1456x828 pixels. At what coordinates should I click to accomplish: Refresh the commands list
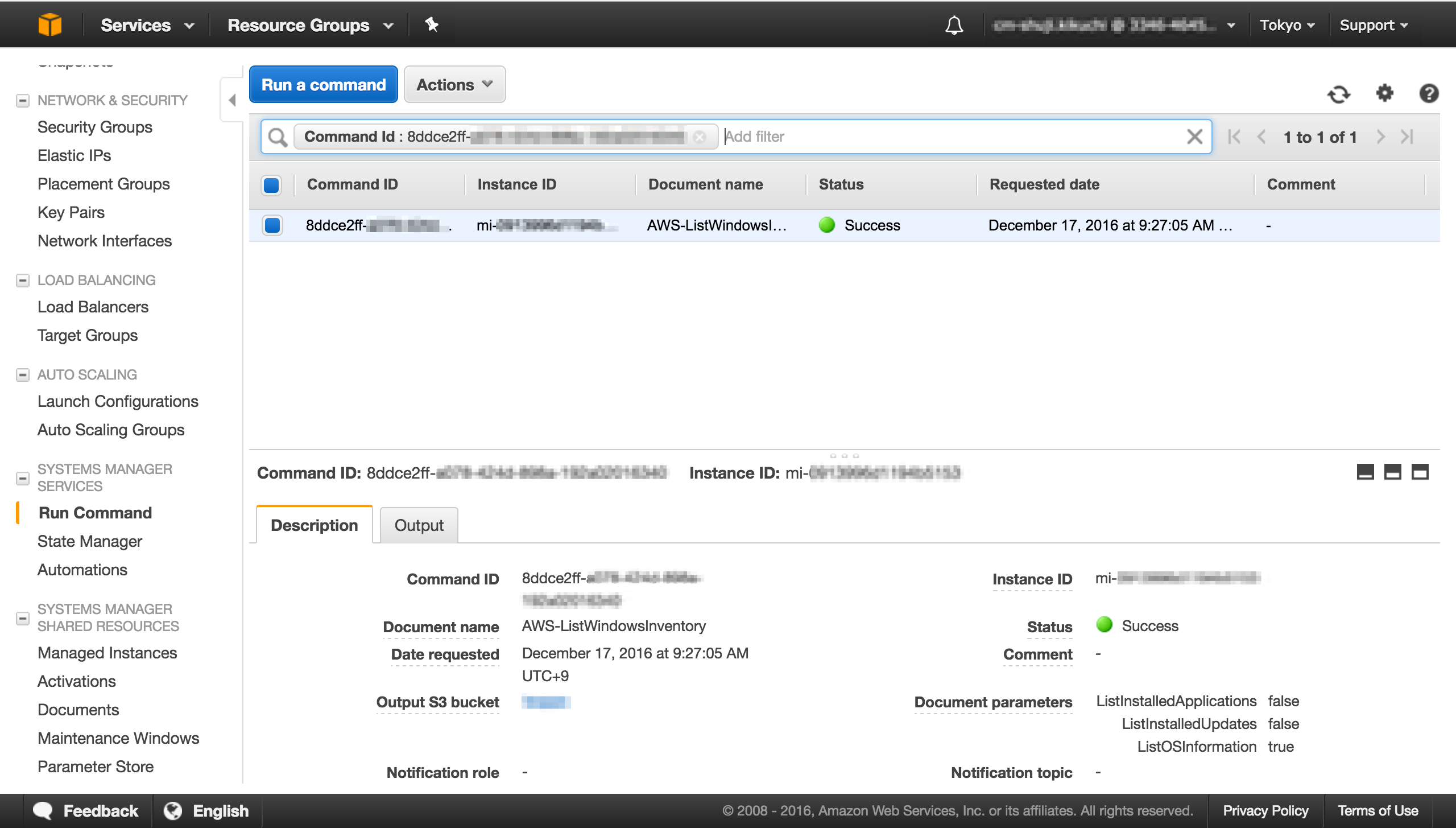[x=1339, y=94]
